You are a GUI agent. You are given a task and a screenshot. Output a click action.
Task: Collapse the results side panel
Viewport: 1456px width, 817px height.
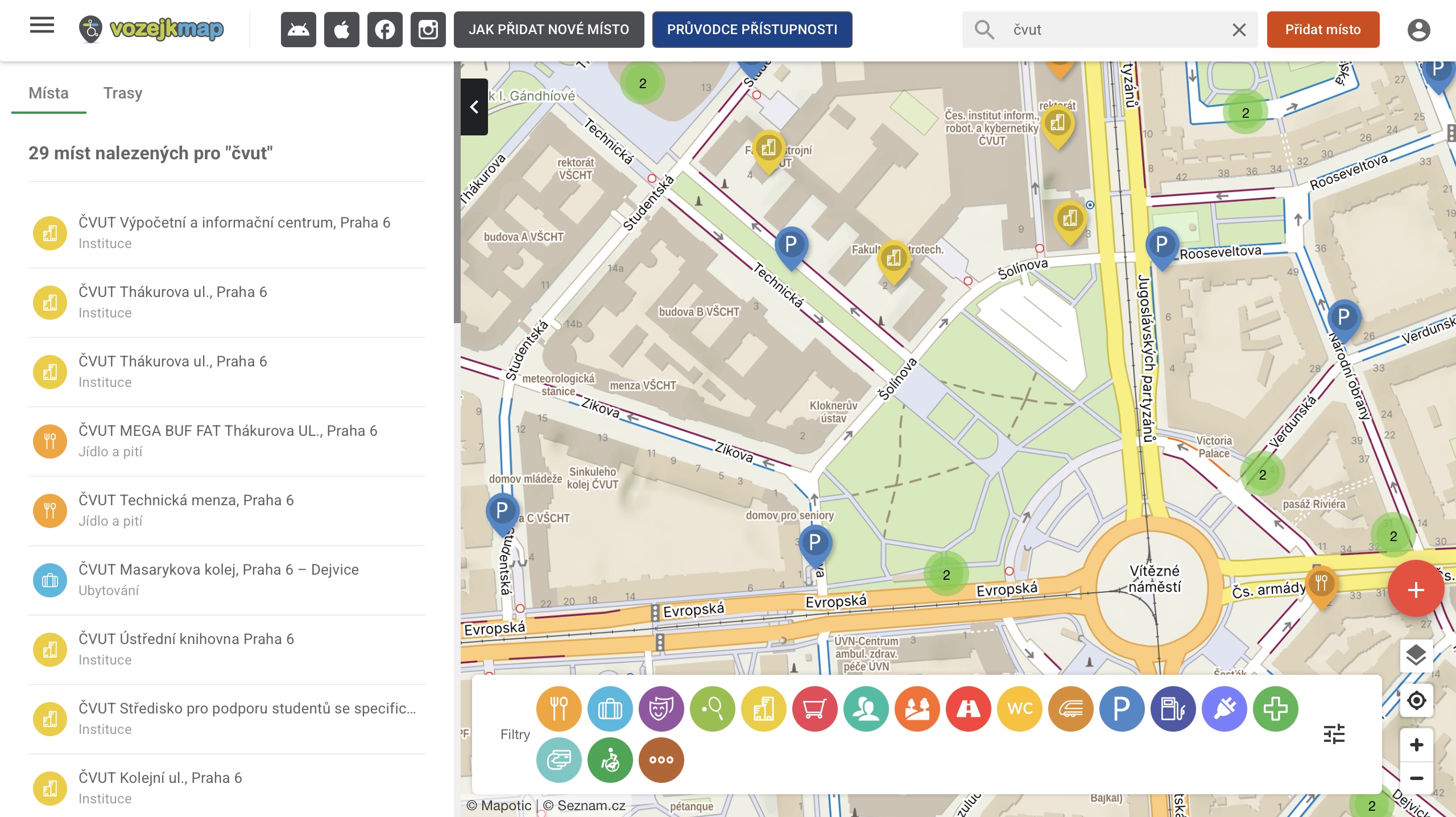[474, 107]
